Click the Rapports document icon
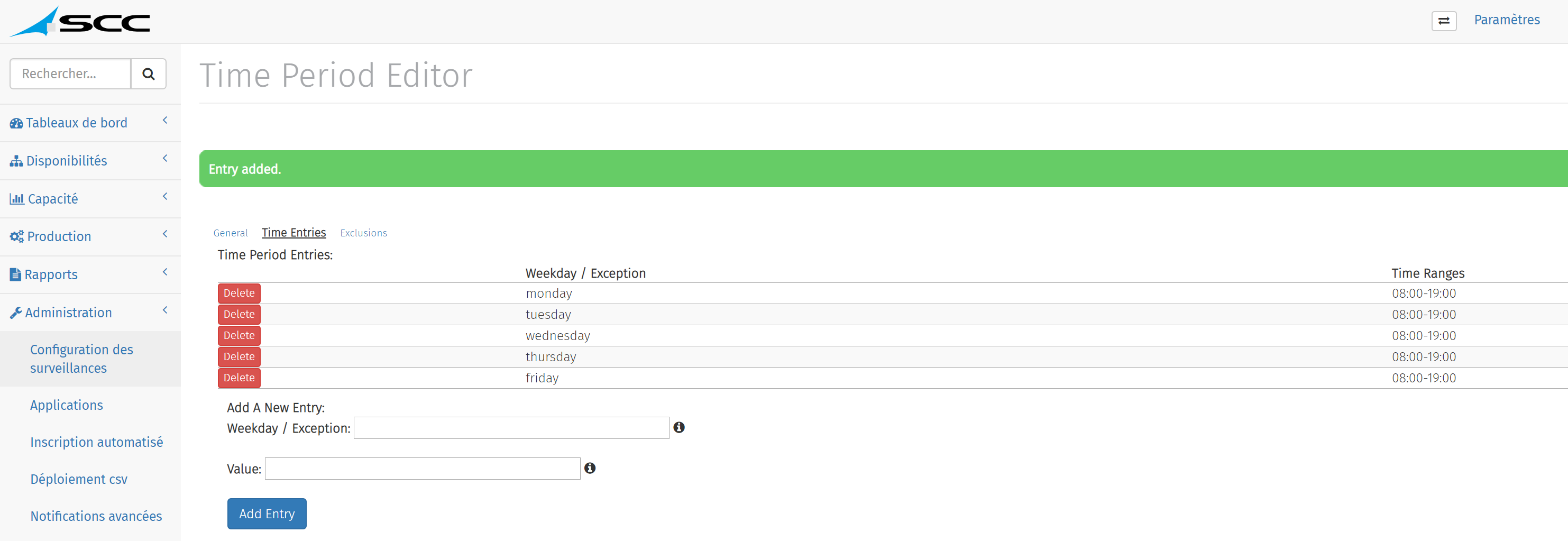This screenshot has height=541, width=1568. [x=16, y=274]
